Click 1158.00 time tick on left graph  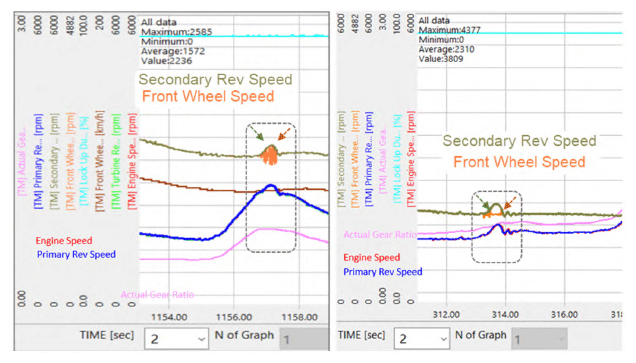coord(300,317)
